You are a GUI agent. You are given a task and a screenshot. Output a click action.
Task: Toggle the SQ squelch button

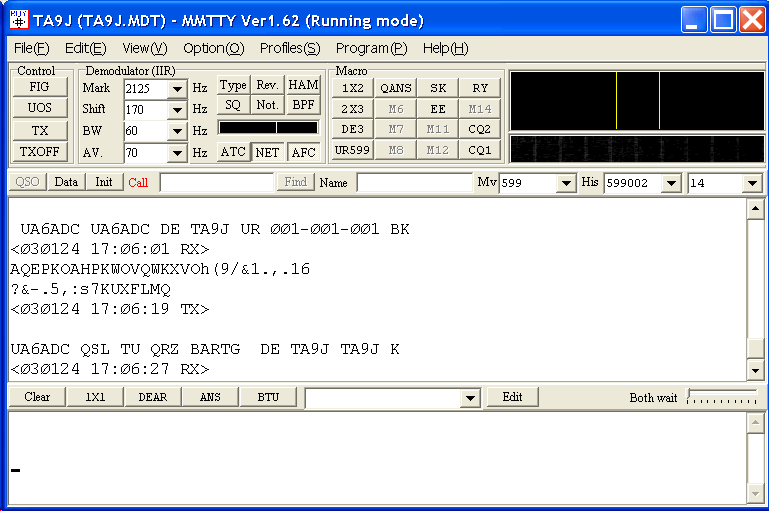[233, 105]
